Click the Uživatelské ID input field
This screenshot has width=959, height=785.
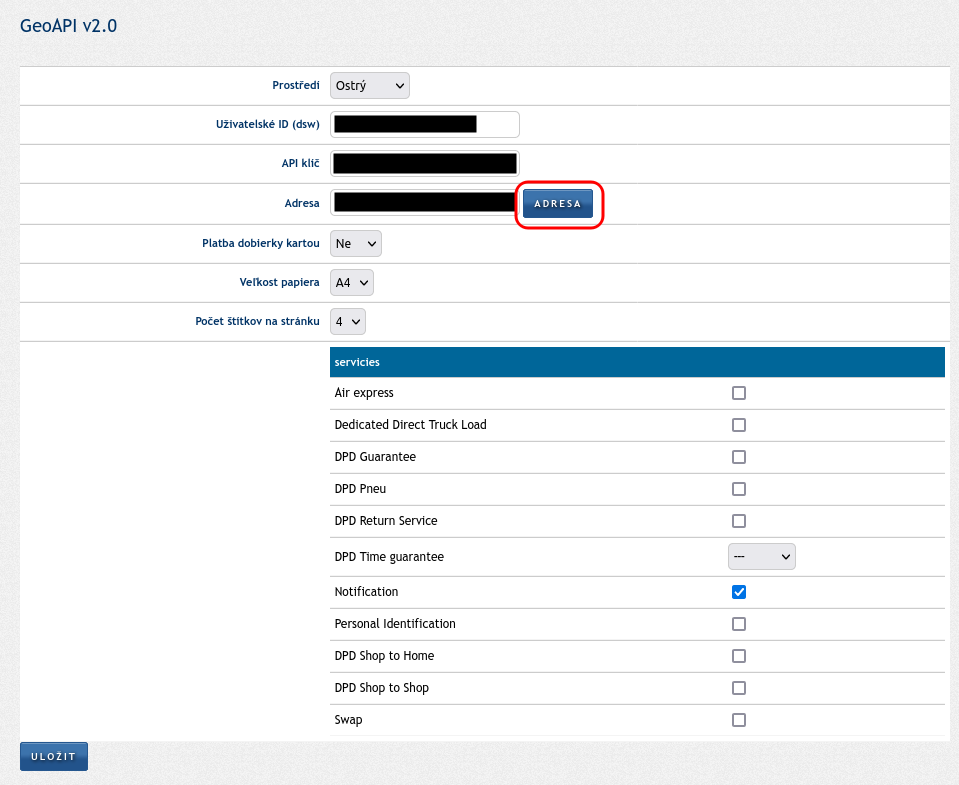tap(424, 125)
